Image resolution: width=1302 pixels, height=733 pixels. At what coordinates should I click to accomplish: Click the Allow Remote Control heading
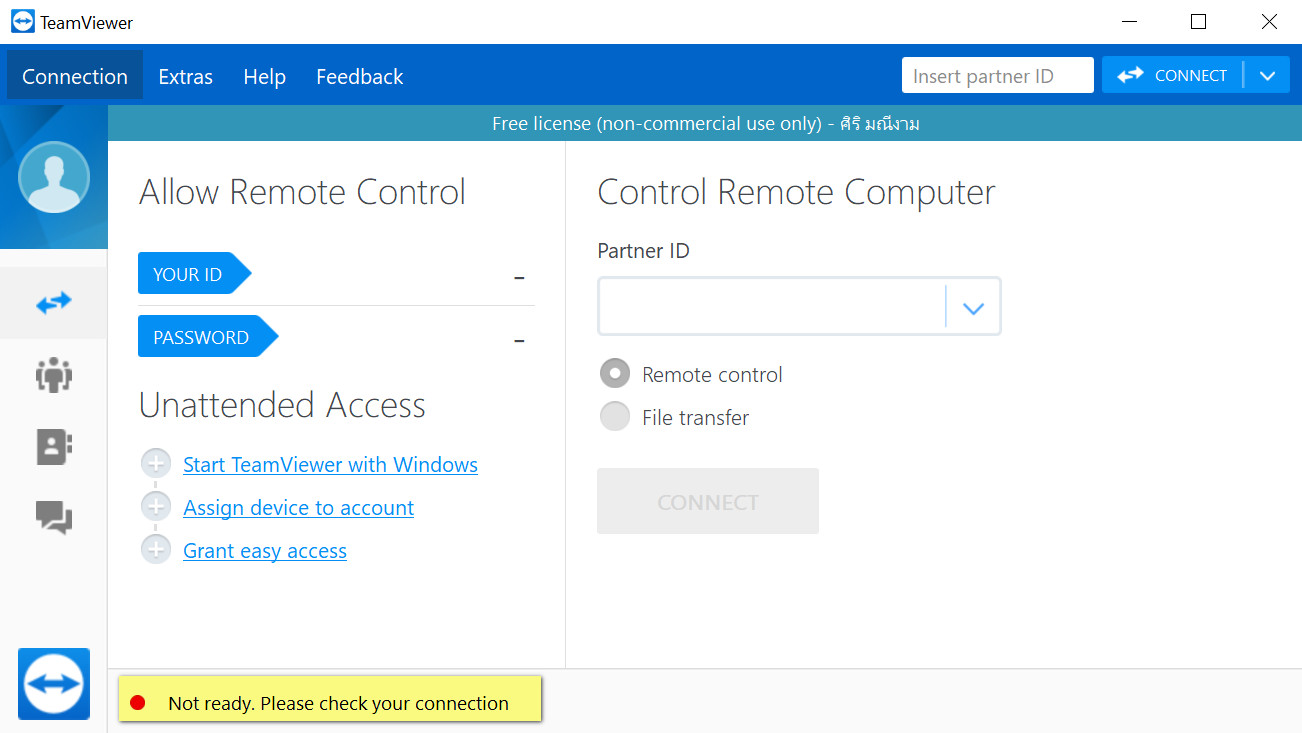pyautogui.click(x=302, y=192)
